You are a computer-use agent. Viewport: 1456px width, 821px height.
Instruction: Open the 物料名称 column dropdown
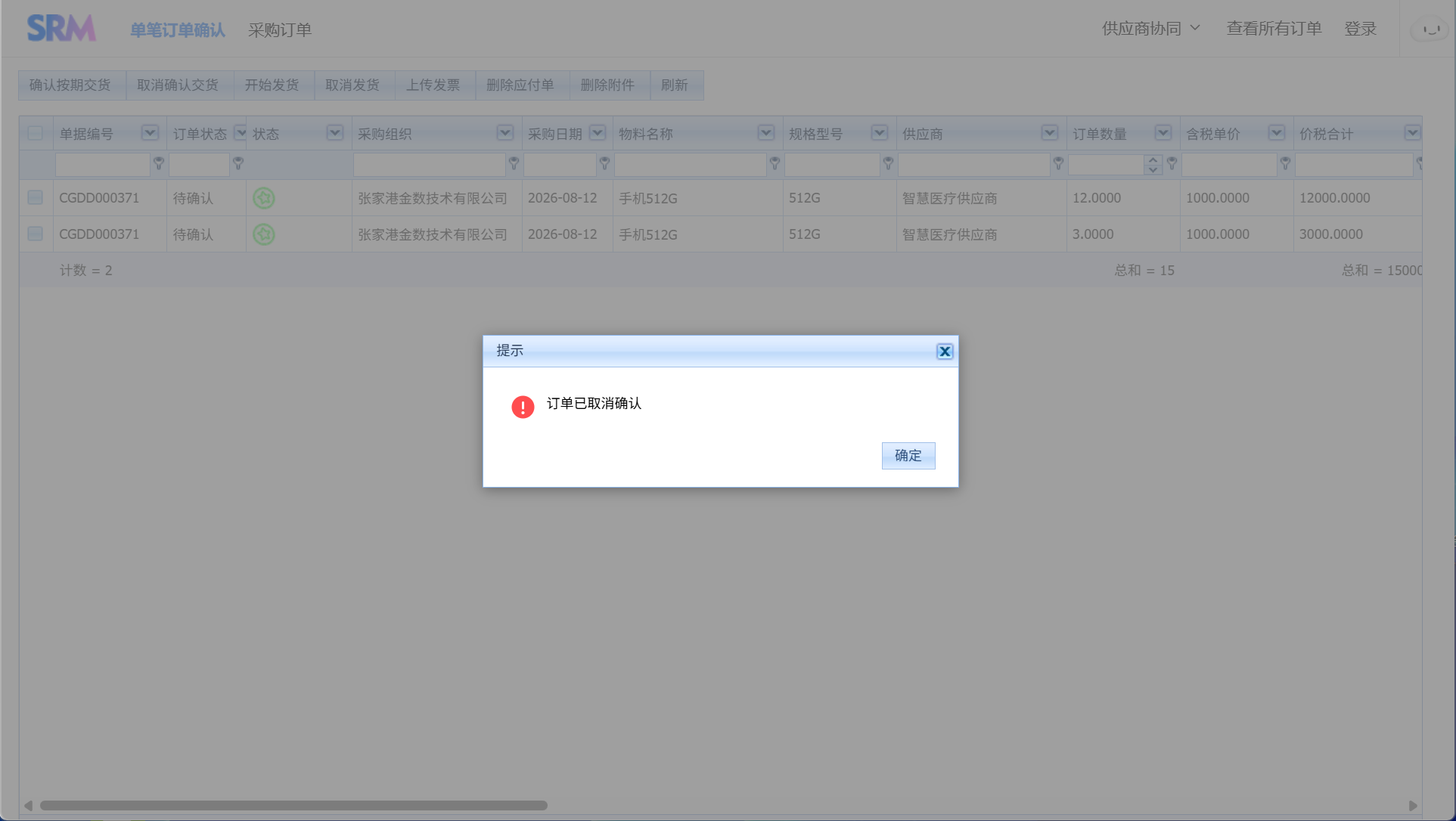click(x=766, y=133)
